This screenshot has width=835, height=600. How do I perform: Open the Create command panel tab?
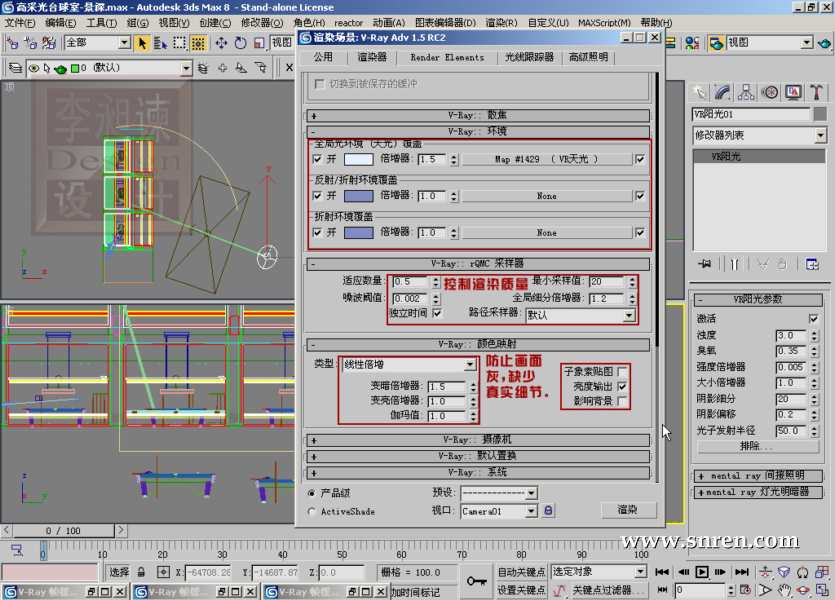point(700,92)
